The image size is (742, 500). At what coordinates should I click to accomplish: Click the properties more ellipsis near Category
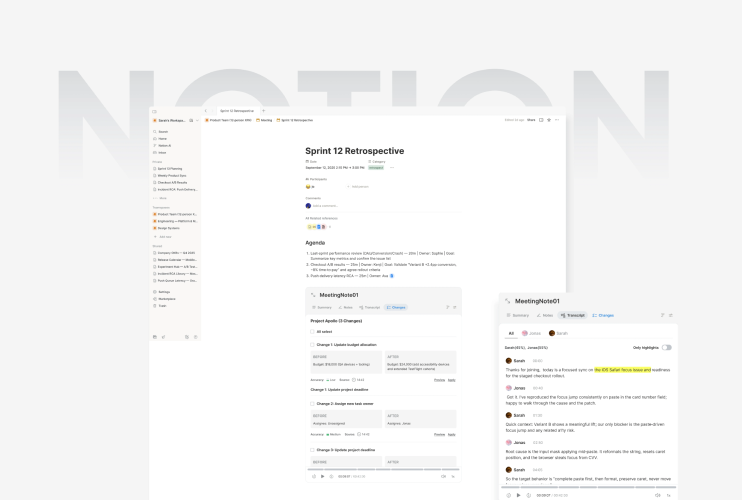[x=392, y=168]
